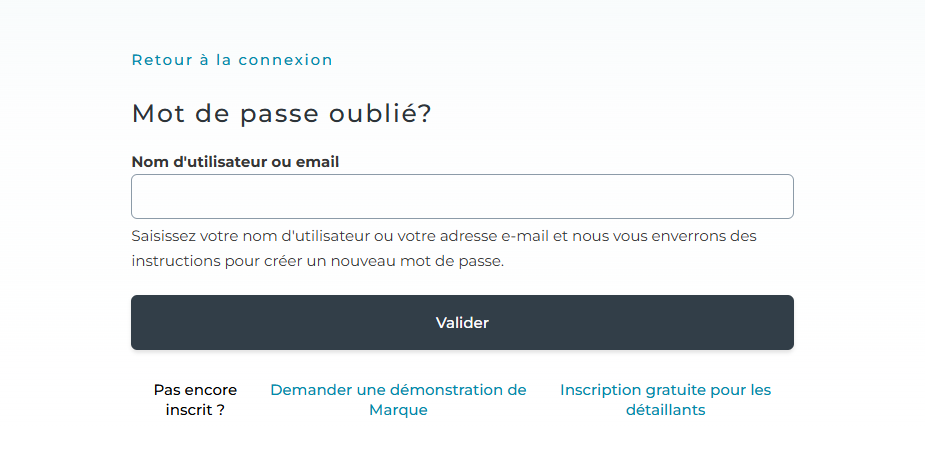Click the username or email input field
This screenshot has height=470, width=925.
point(462,197)
